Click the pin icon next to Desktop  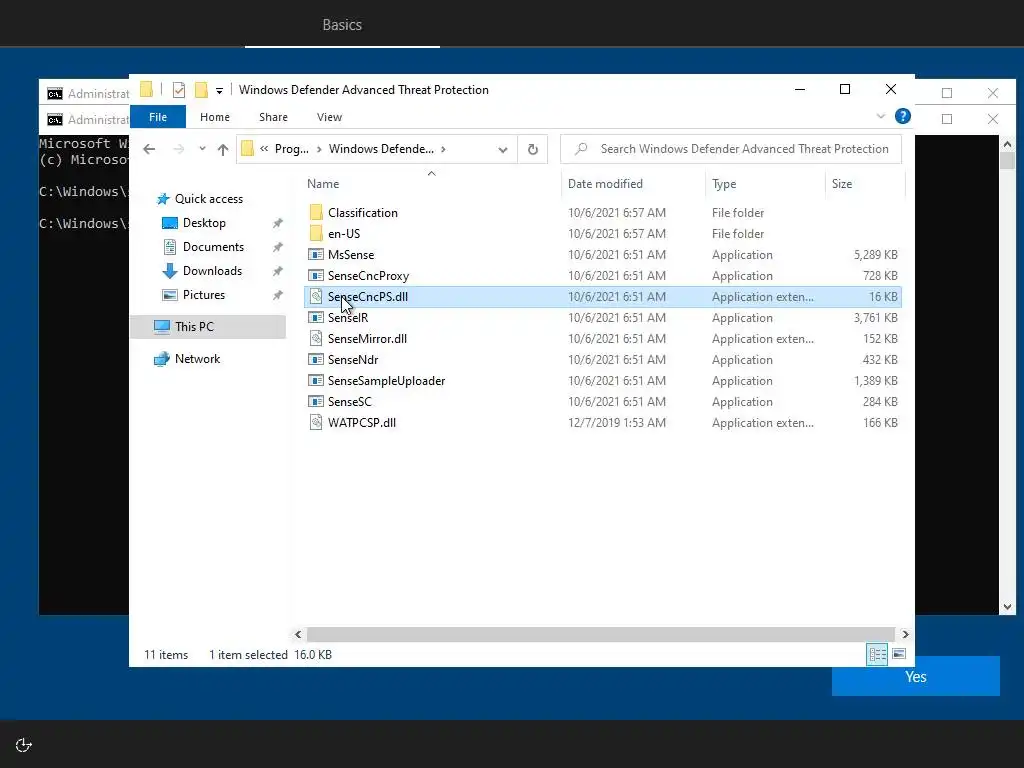[278, 223]
